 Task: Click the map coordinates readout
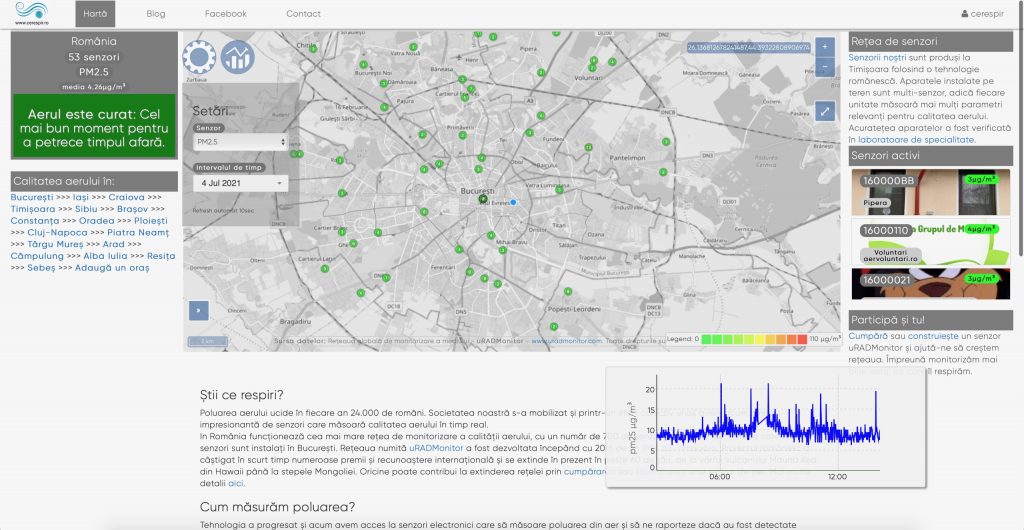[748, 48]
